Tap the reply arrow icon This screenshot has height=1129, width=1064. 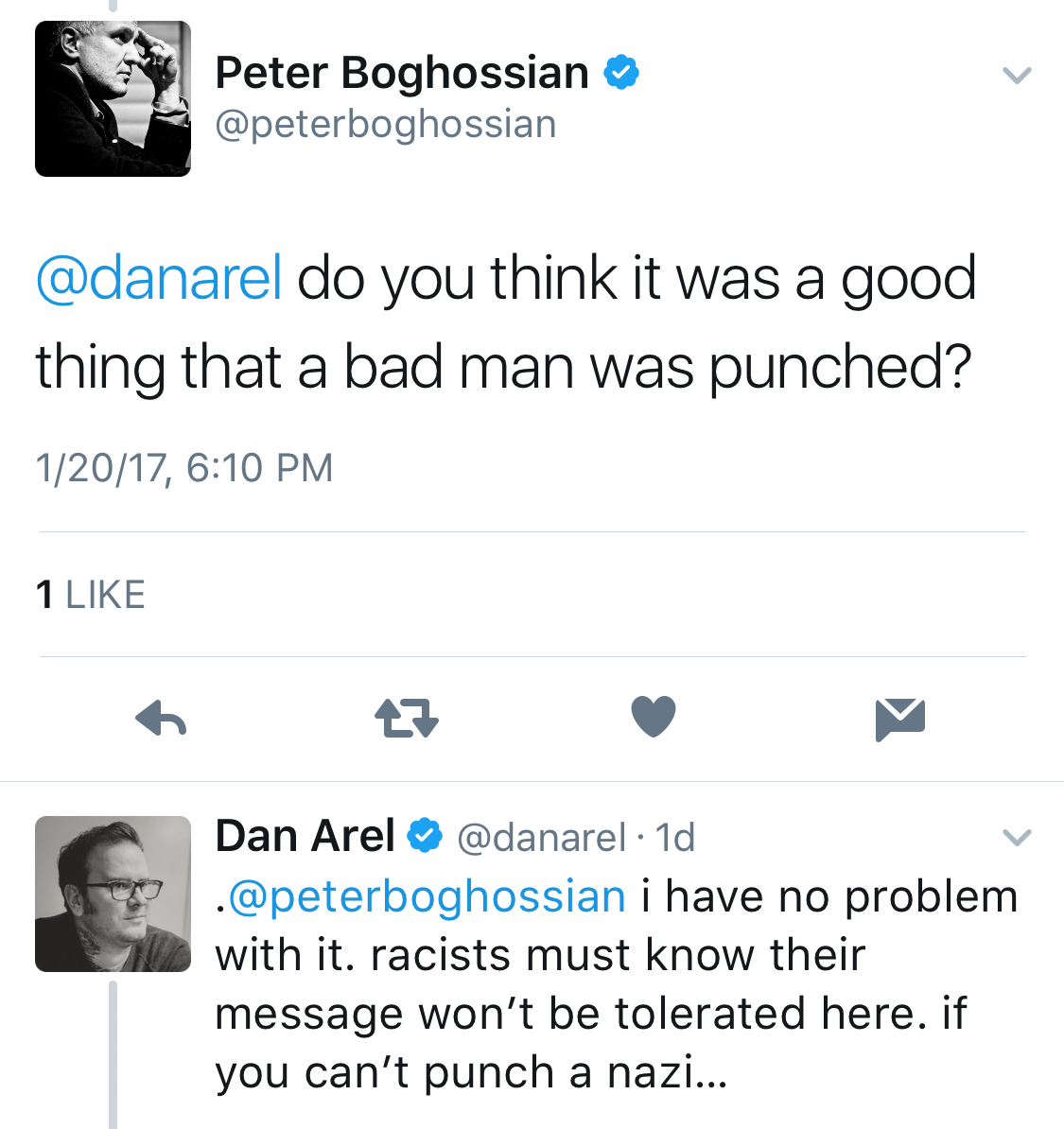pyautogui.click(x=161, y=718)
